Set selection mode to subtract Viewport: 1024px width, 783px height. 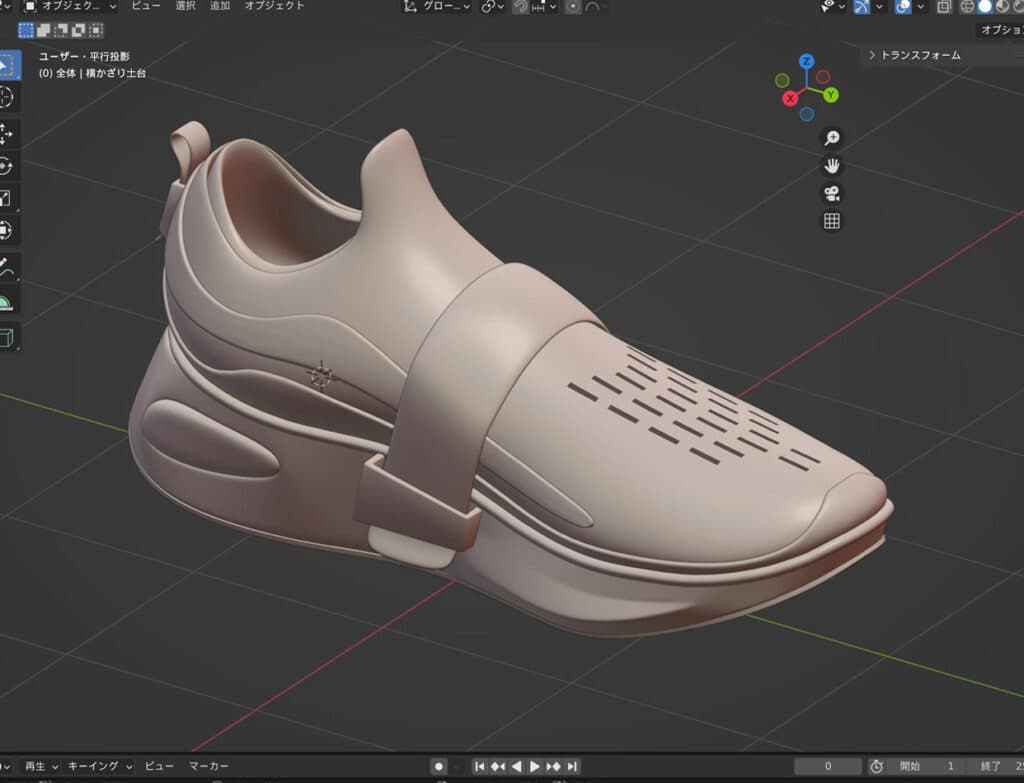pyautogui.click(x=61, y=30)
